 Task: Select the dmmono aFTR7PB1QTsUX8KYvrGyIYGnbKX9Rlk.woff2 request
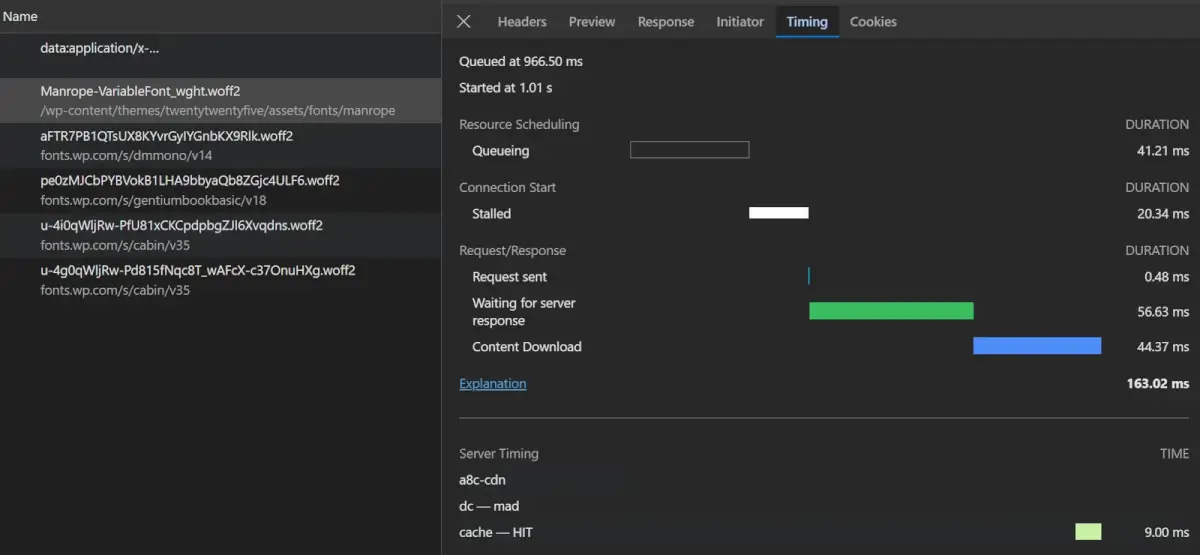coord(220,146)
